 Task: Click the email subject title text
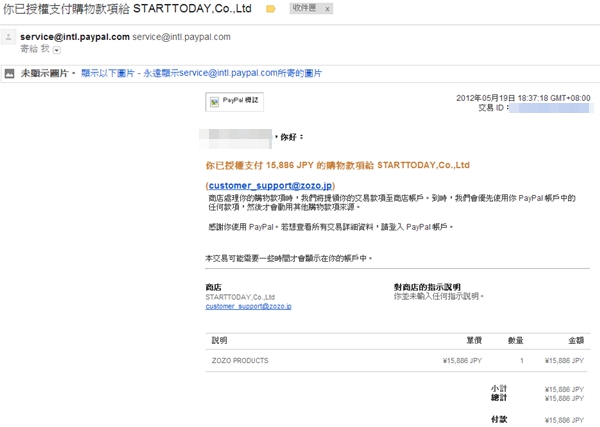click(127, 9)
